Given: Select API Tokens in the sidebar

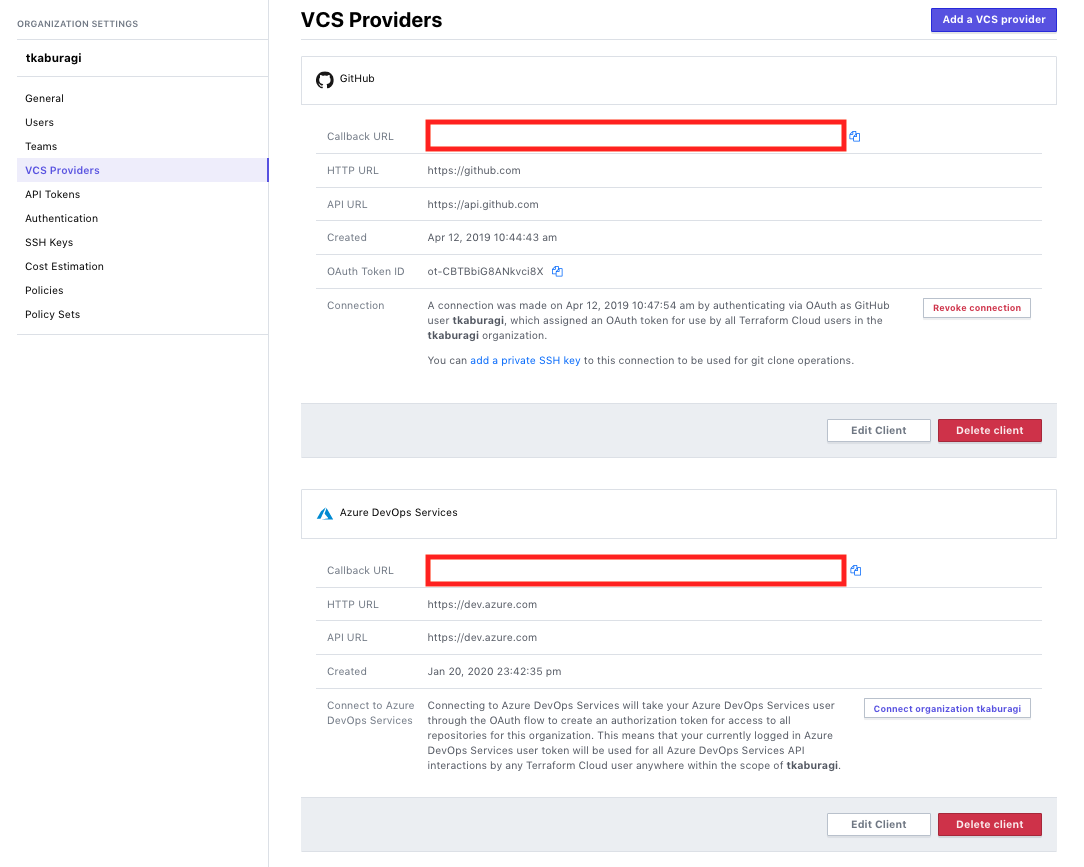Looking at the screenshot, I should coord(52,194).
